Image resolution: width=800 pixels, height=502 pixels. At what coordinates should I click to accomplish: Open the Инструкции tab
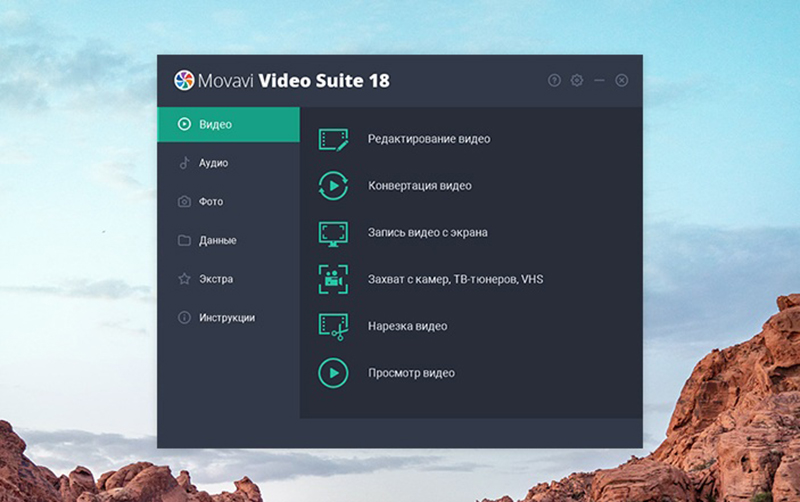[x=228, y=318]
